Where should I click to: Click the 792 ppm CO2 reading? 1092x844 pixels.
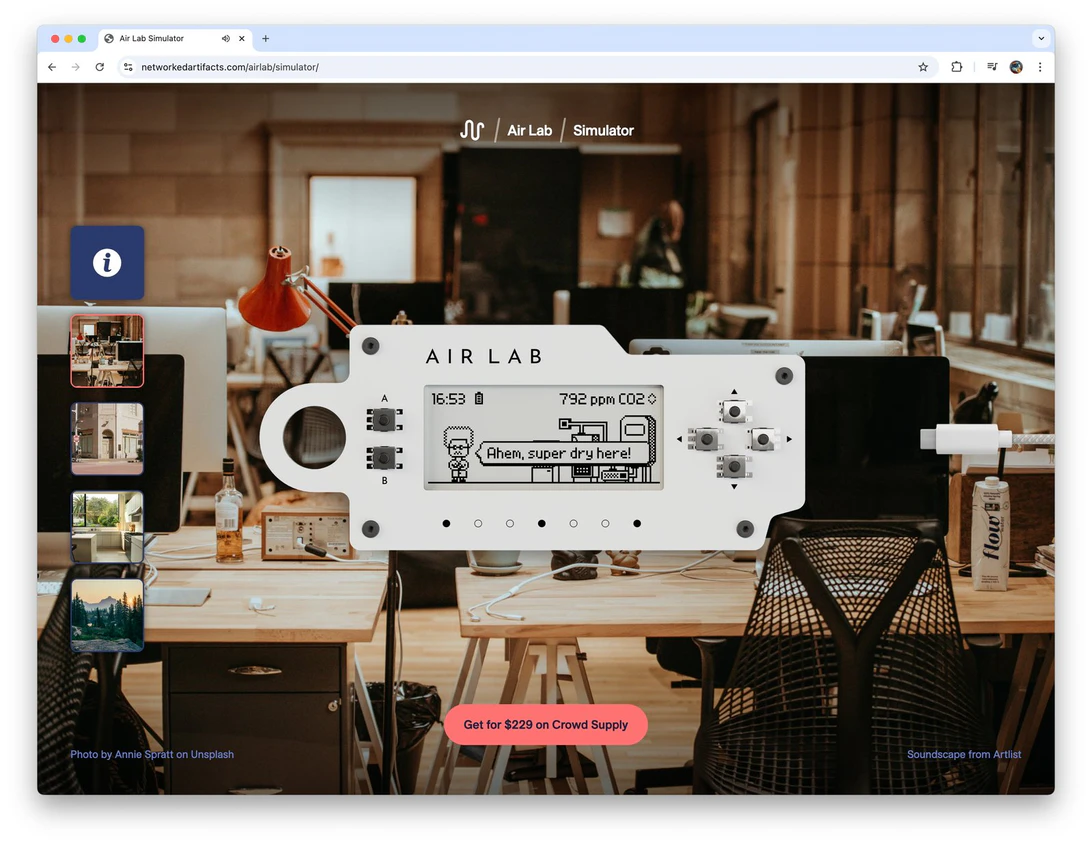pos(602,399)
